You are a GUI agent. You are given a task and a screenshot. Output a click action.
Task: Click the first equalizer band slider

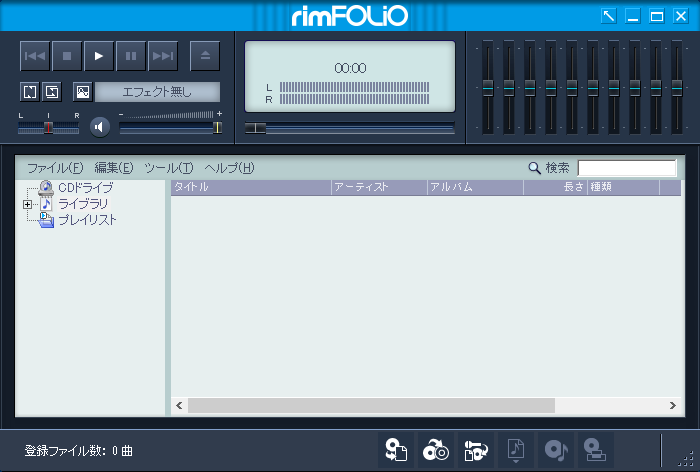(488, 87)
